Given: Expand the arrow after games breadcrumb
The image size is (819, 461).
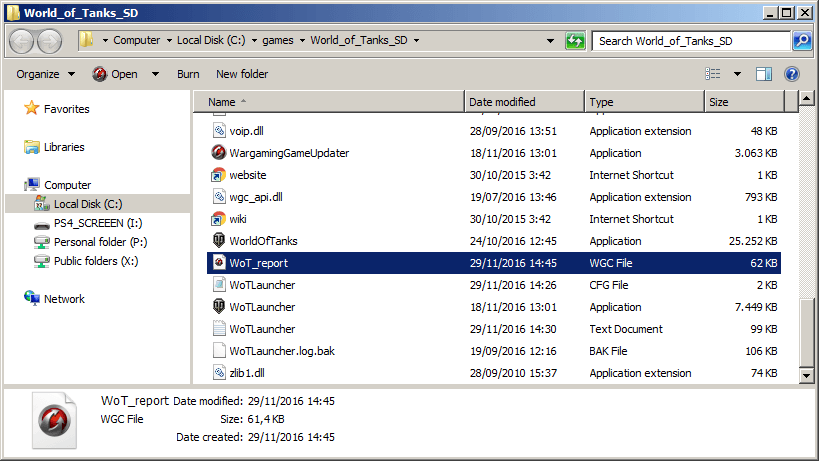Looking at the screenshot, I should coord(302,41).
